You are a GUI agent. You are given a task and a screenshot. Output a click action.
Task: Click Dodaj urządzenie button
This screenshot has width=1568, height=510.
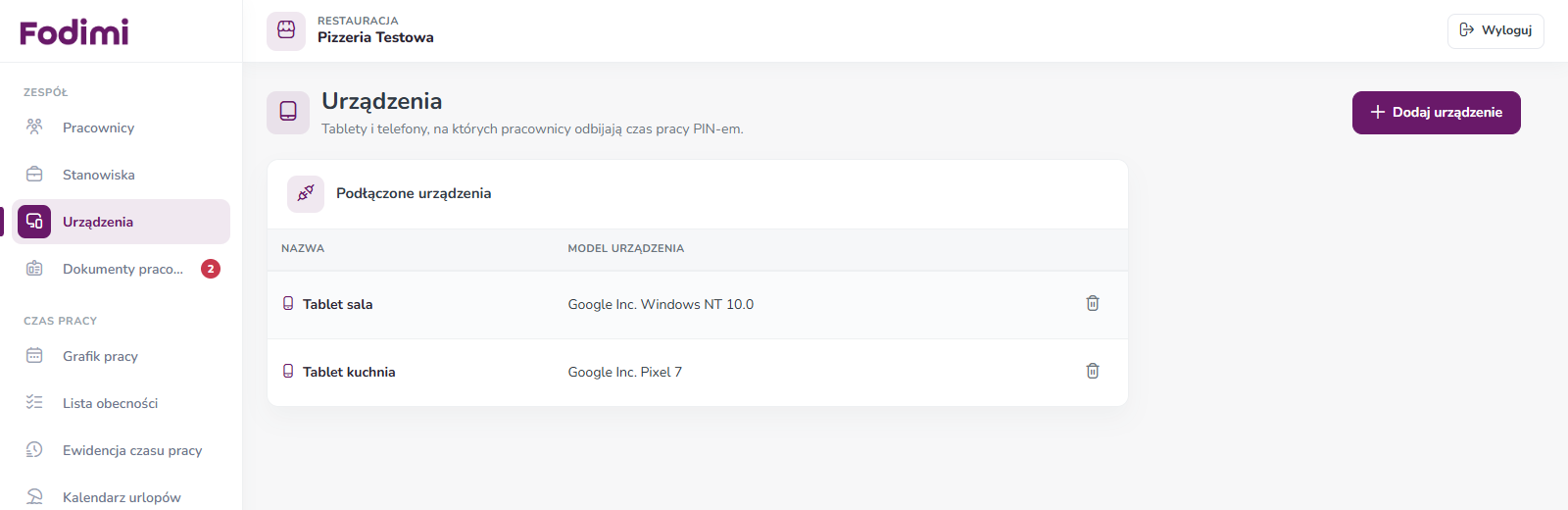(1437, 113)
